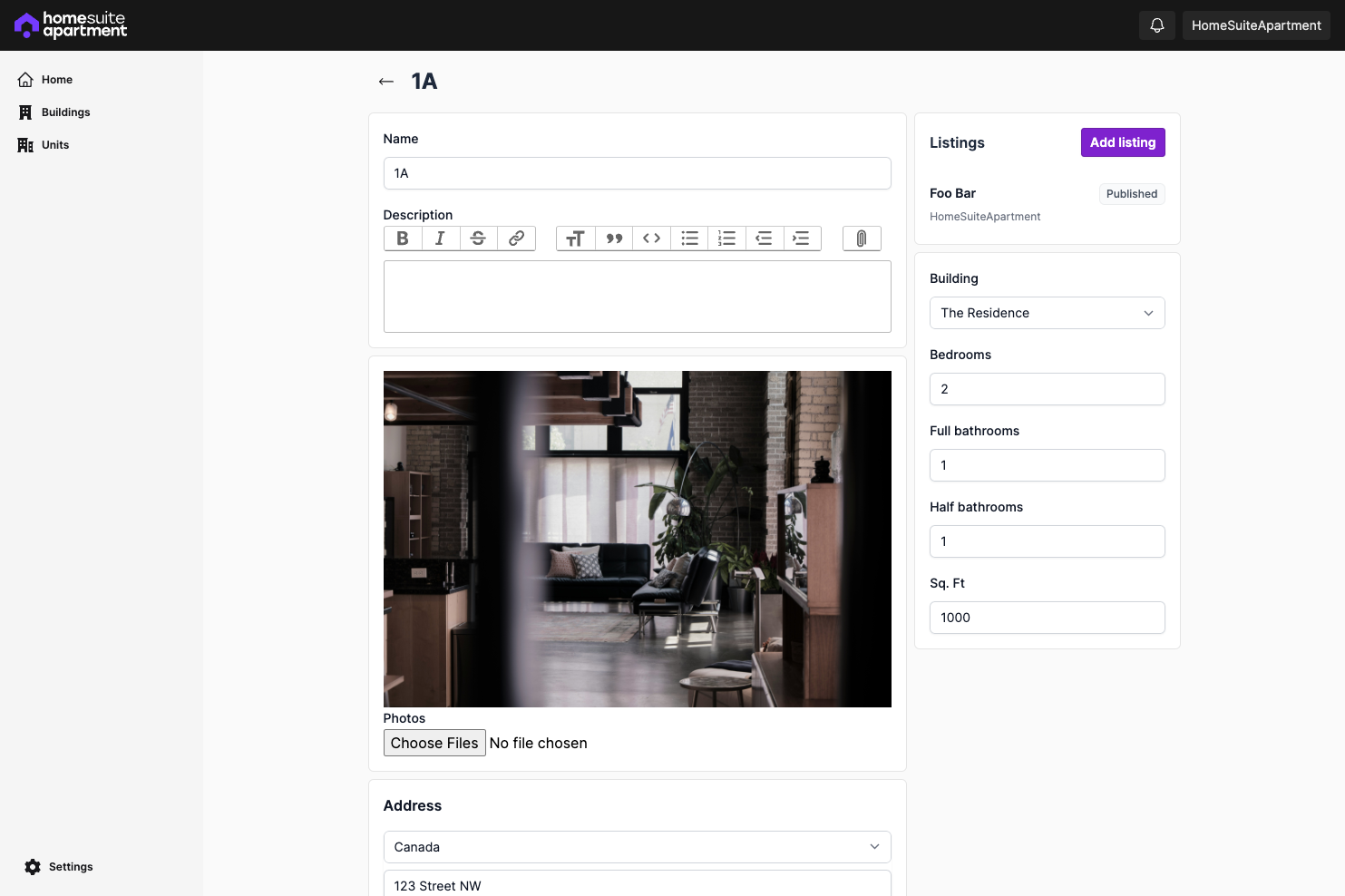Insert a code block
Screen dimensions: 1345x896
[x=652, y=239]
